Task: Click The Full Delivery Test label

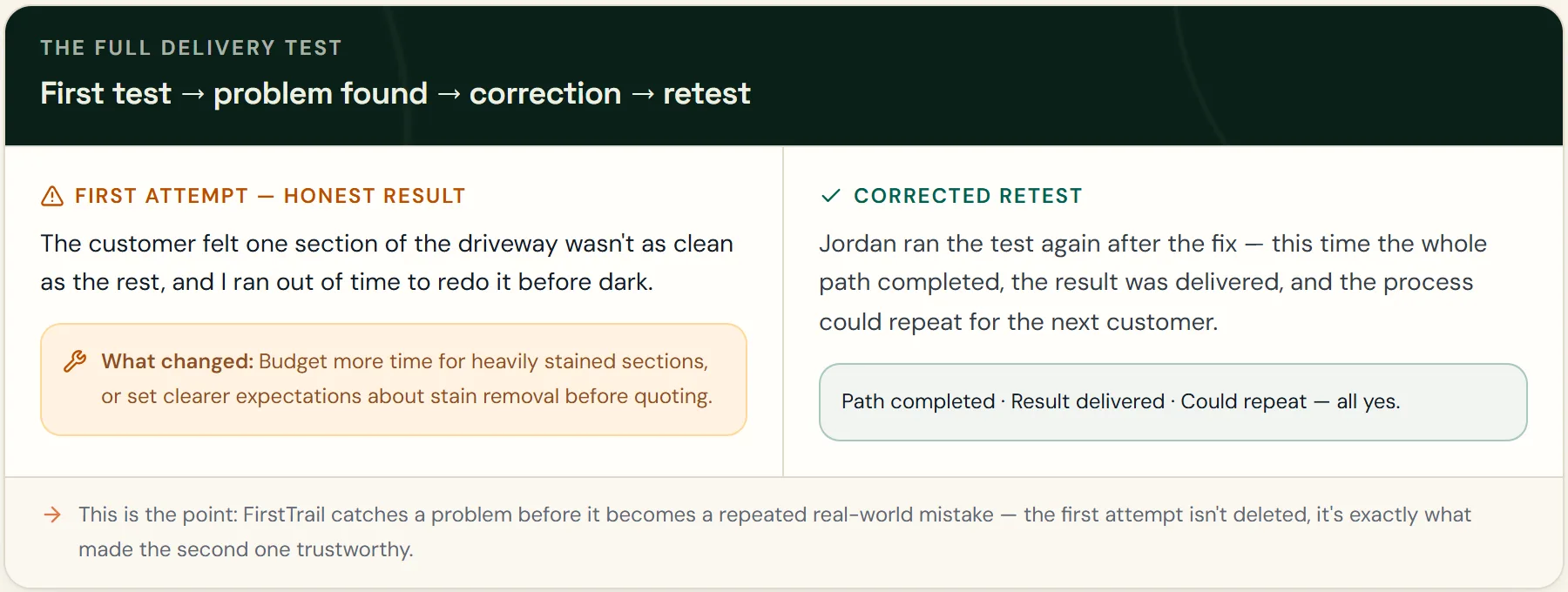Action: 191,48
